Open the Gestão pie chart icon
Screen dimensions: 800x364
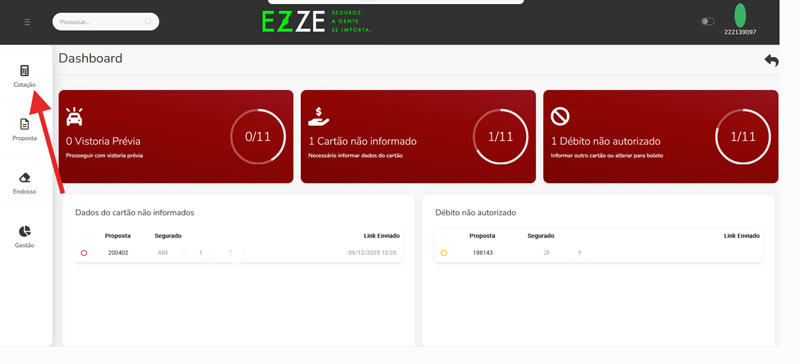pos(24,231)
